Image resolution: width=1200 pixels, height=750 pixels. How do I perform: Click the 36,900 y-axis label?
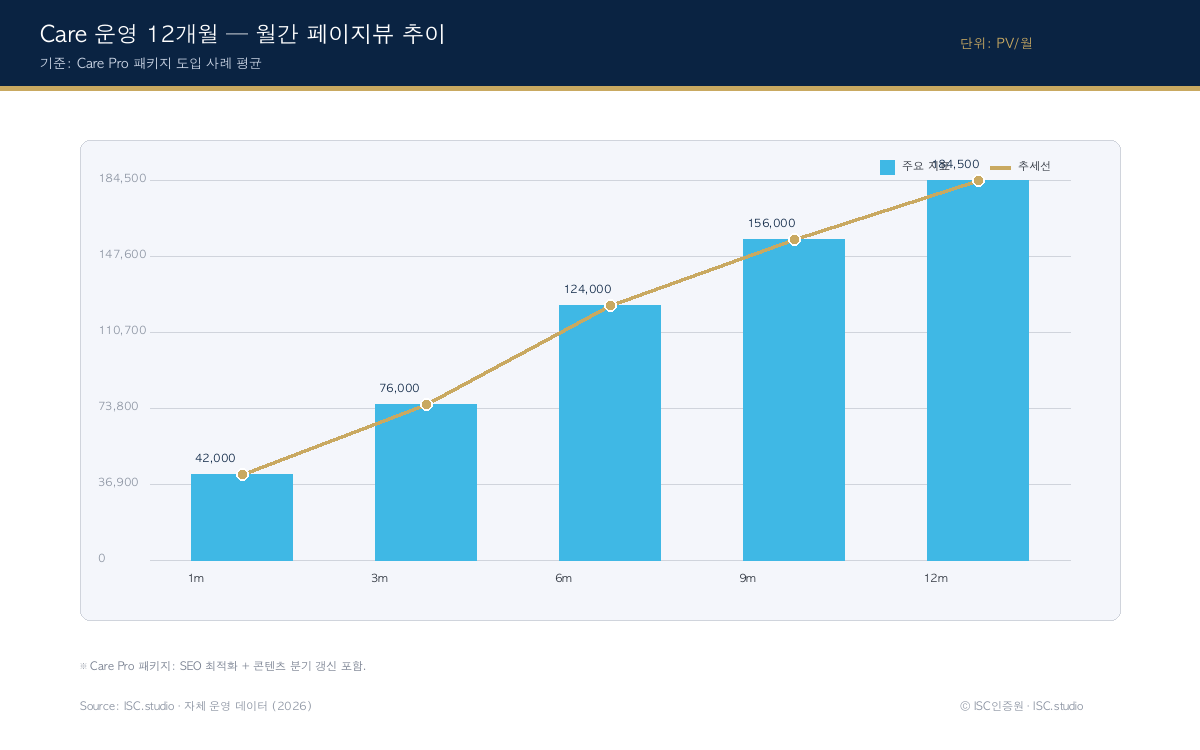[119, 483]
